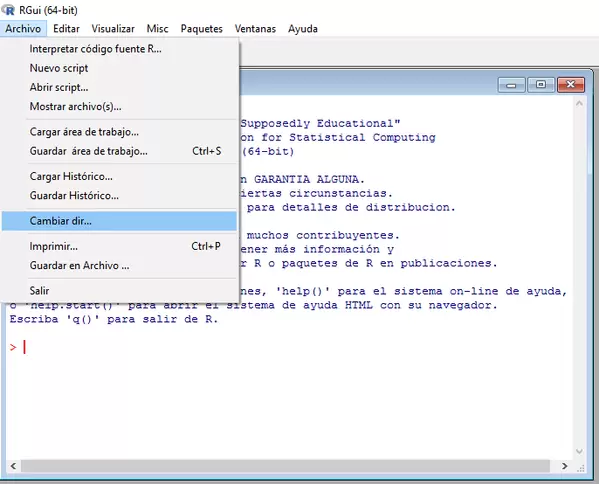Open the Ventanas menu
The height and width of the screenshot is (484, 599).
click(255, 29)
